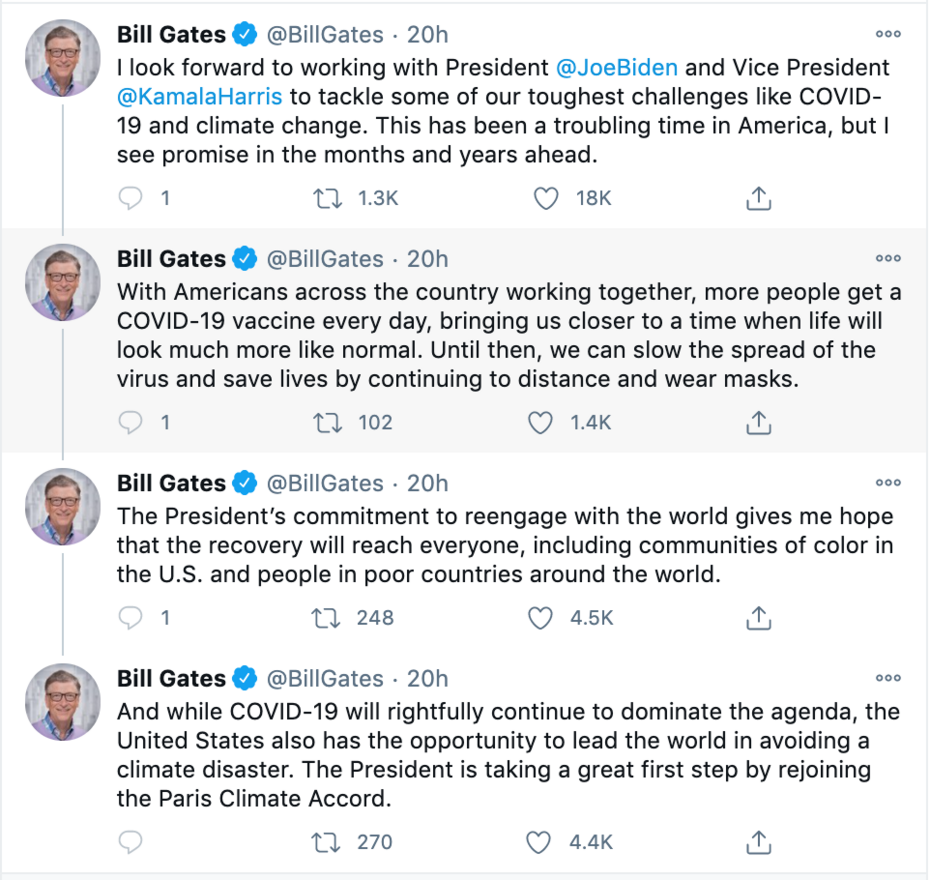Share the Paris Climate Accord tweet
Viewport: 930px width, 880px height.
point(759,842)
